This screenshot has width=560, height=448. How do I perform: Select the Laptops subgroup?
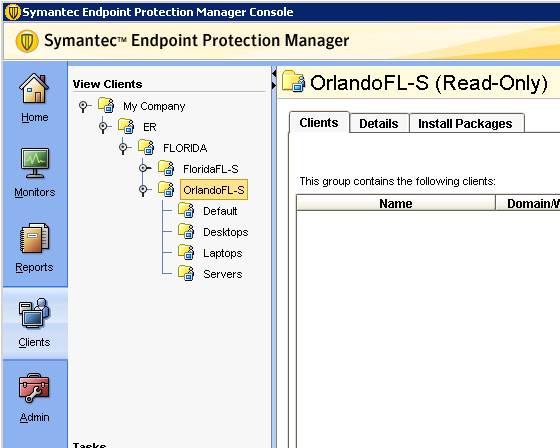[x=222, y=253]
